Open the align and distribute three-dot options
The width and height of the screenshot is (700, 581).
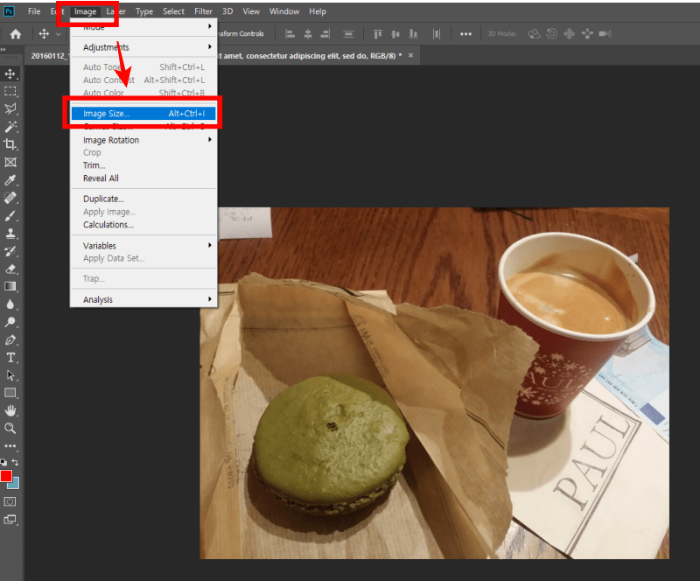coord(466,34)
